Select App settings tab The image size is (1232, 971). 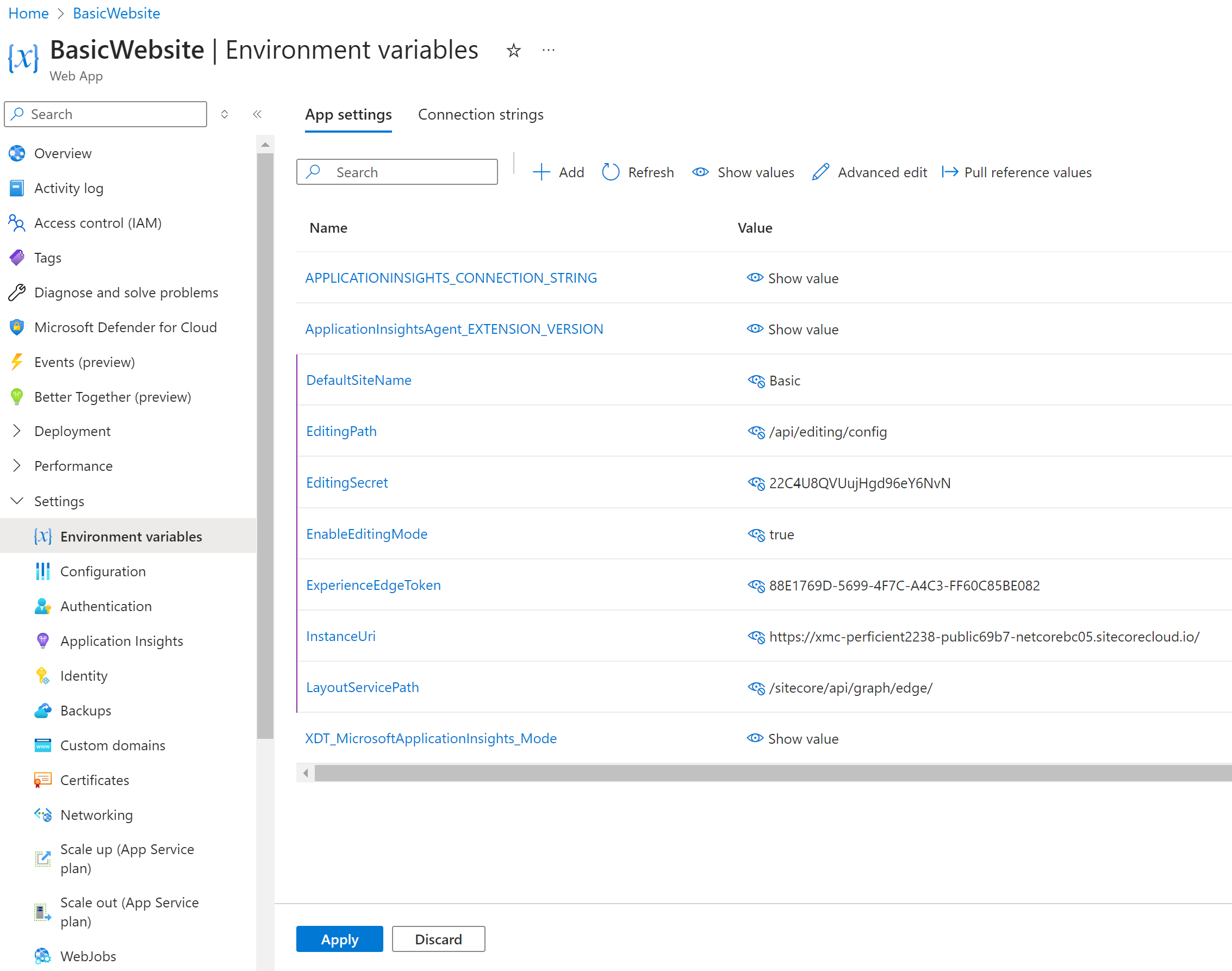pyautogui.click(x=348, y=114)
